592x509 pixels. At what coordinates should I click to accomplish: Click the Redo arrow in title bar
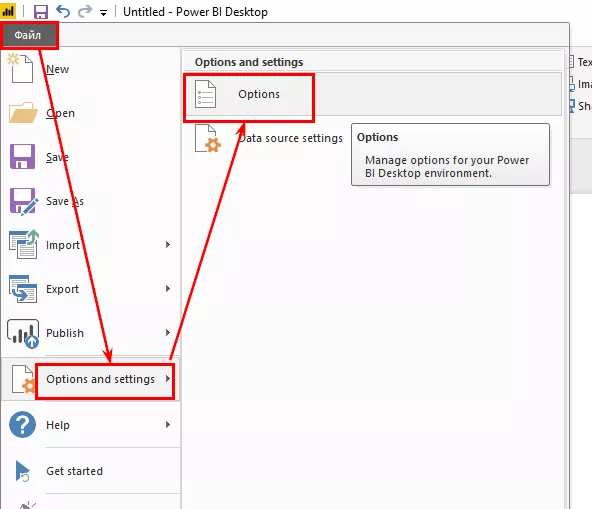coord(85,11)
